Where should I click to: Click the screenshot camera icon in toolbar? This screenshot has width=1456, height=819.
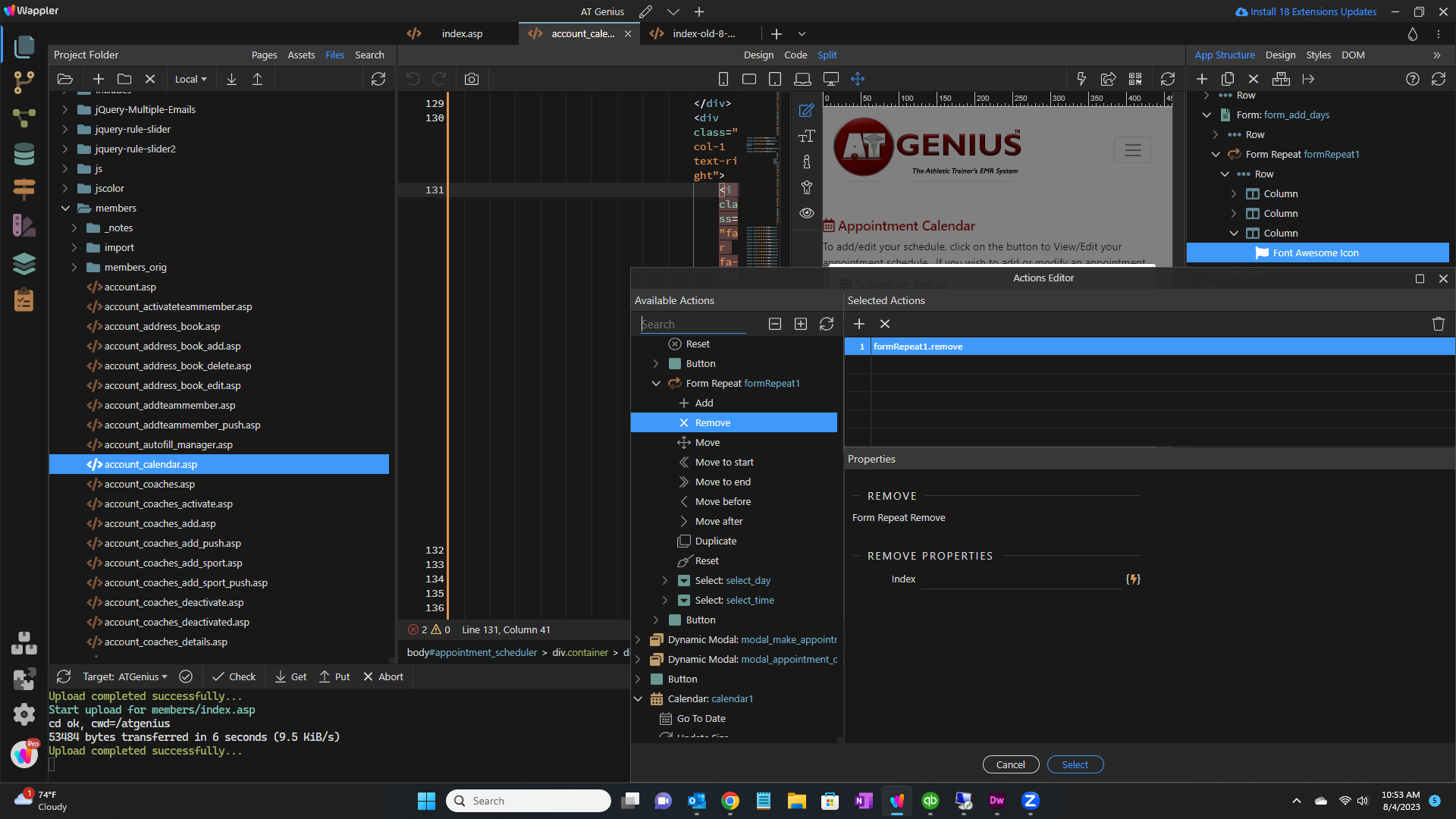tap(472, 79)
